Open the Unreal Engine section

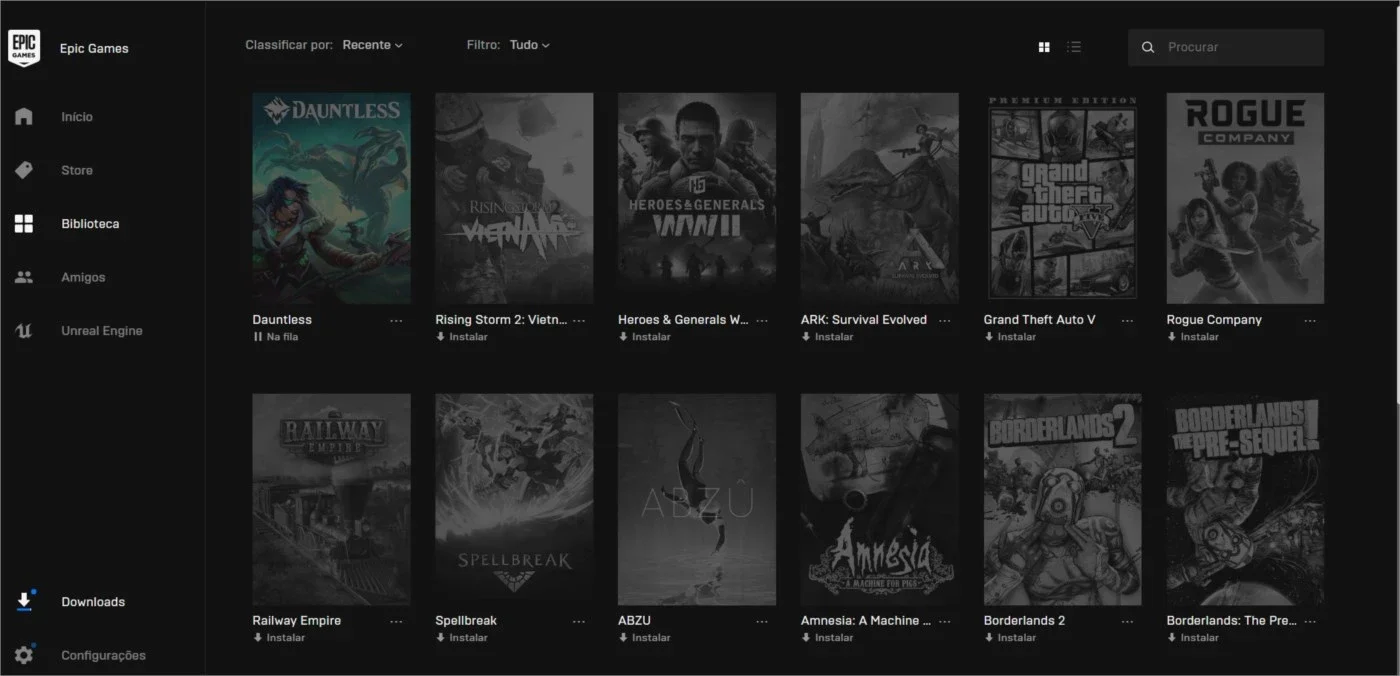pos(102,331)
